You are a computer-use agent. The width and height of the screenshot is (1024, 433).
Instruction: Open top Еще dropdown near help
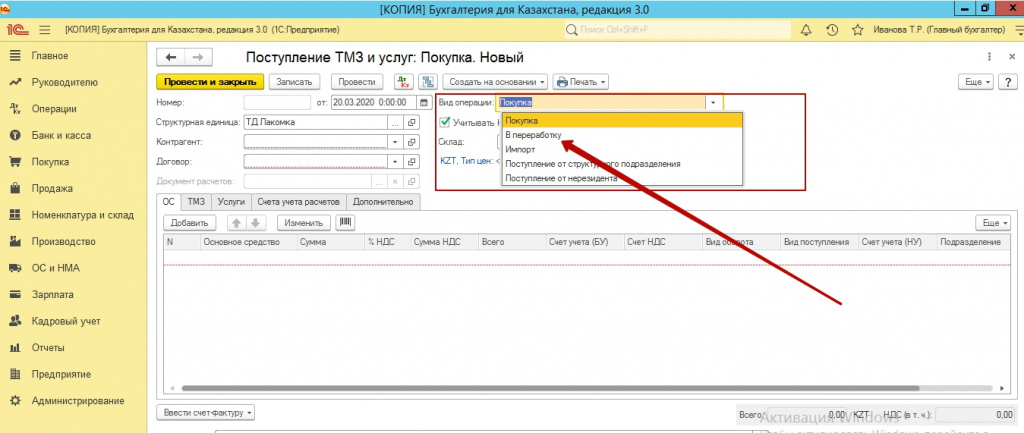tap(976, 82)
